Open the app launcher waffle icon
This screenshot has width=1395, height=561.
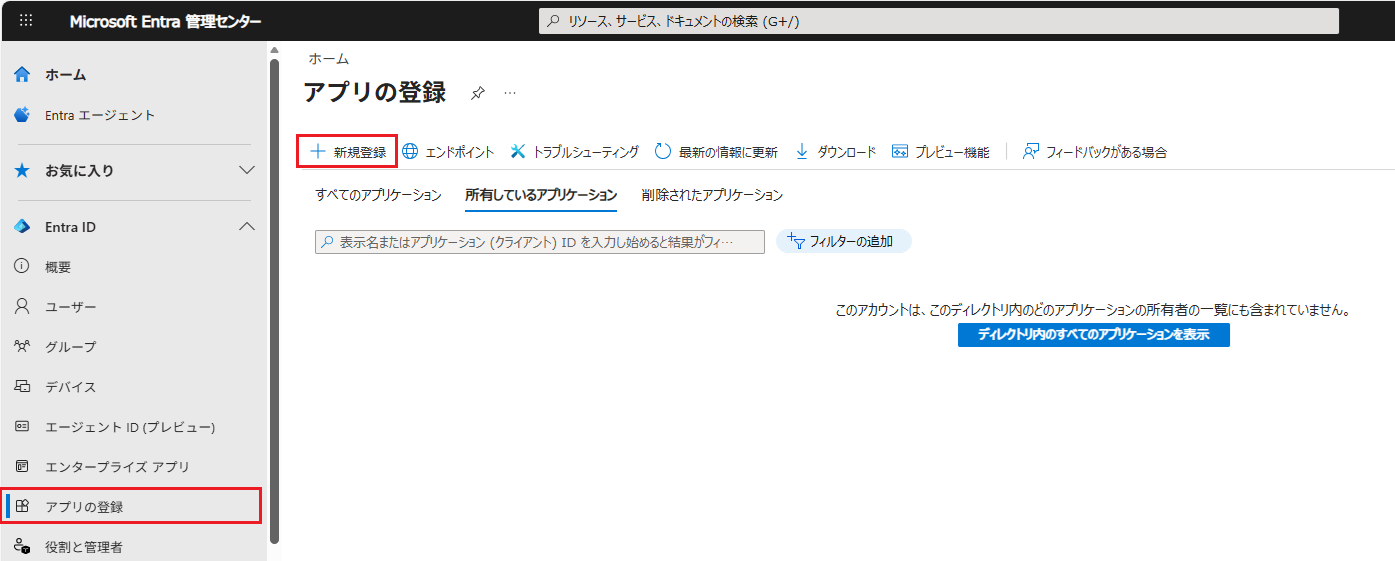[26, 21]
